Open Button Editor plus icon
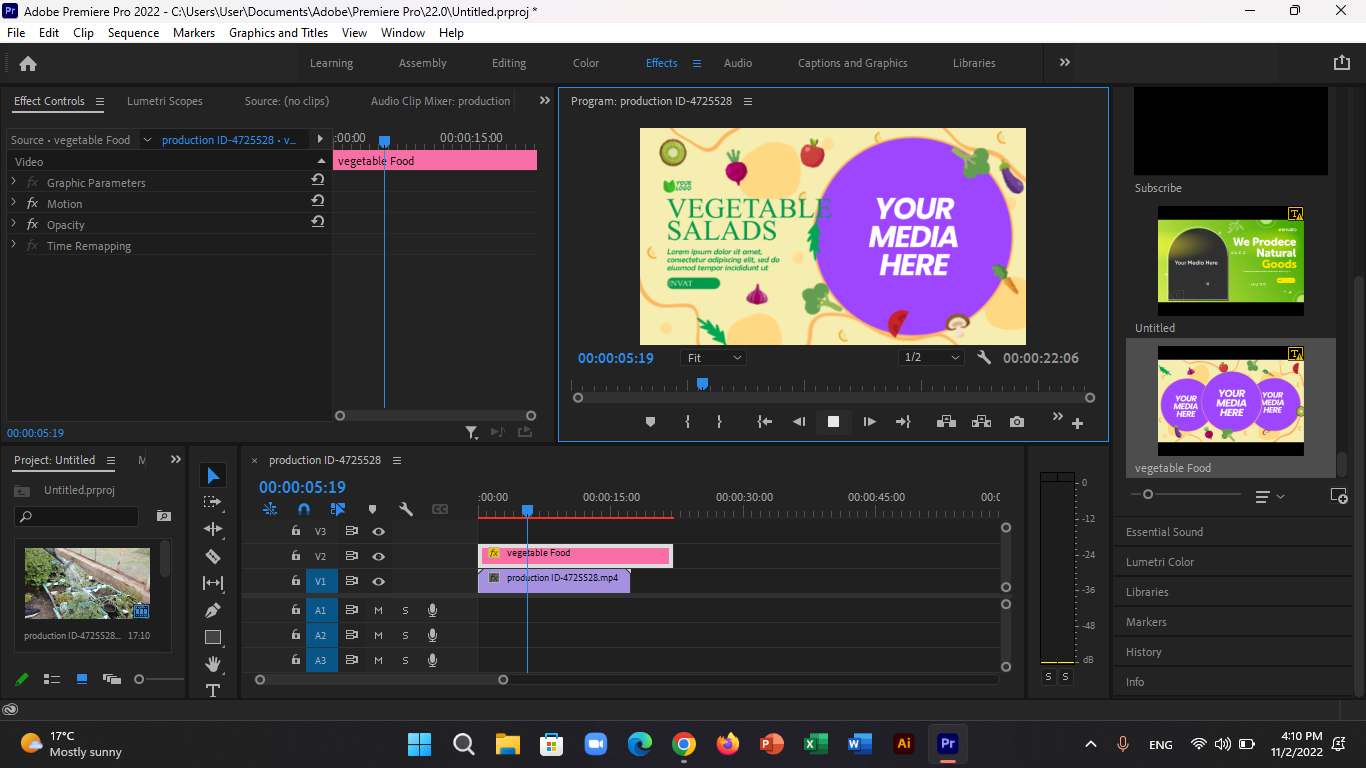The width and height of the screenshot is (1366, 768). pos(1077,424)
